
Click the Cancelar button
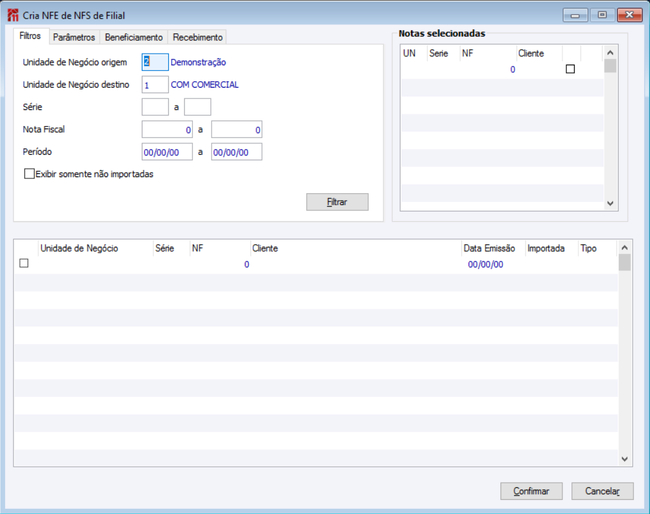click(x=602, y=491)
